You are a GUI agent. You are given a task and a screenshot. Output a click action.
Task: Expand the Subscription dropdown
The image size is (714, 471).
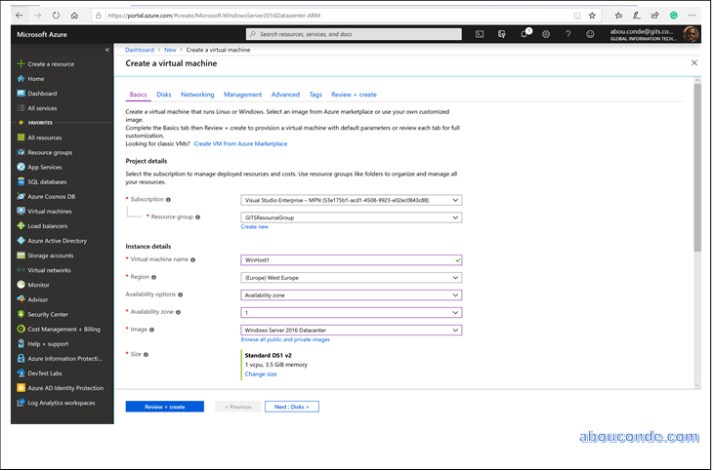click(x=351, y=200)
